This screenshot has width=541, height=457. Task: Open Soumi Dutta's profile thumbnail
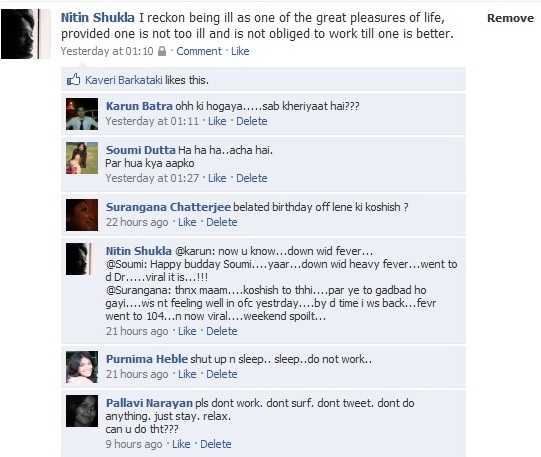pyautogui.click(x=82, y=158)
